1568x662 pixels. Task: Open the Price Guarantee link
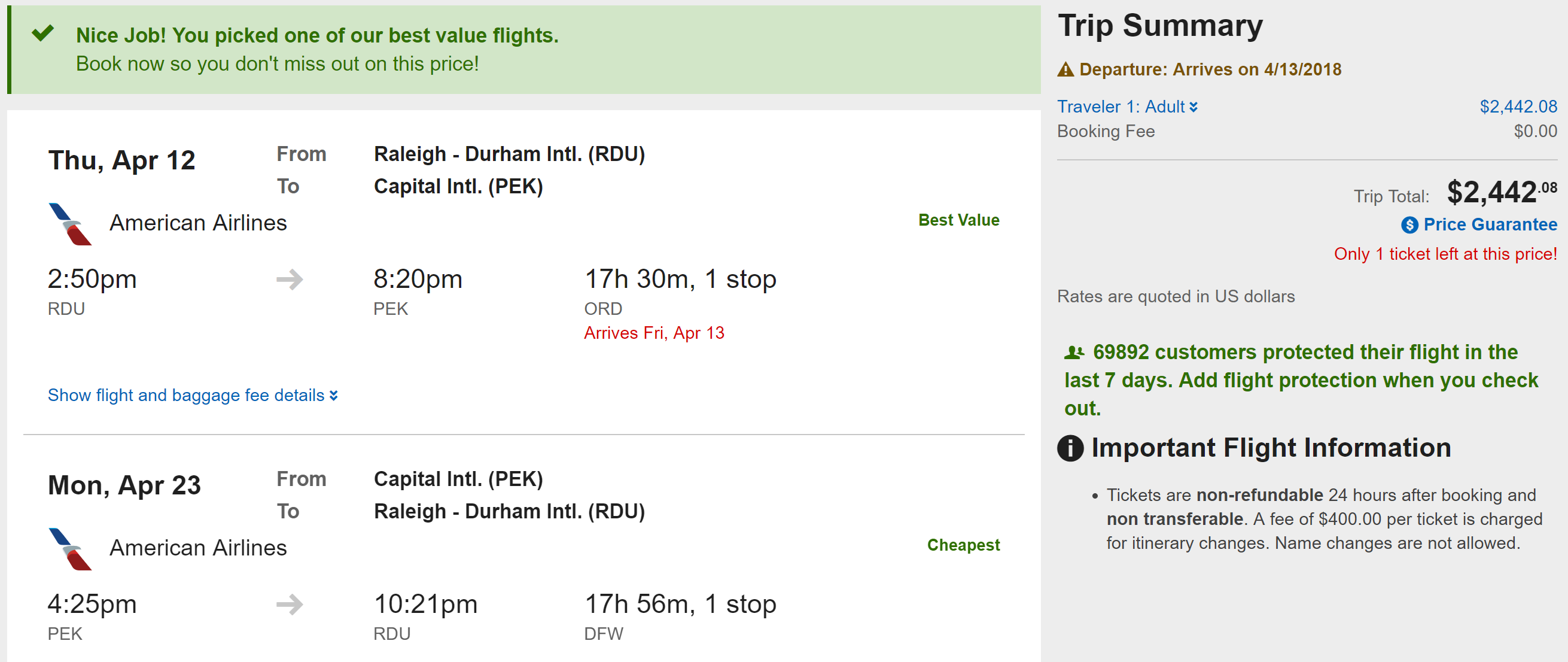pos(1490,224)
